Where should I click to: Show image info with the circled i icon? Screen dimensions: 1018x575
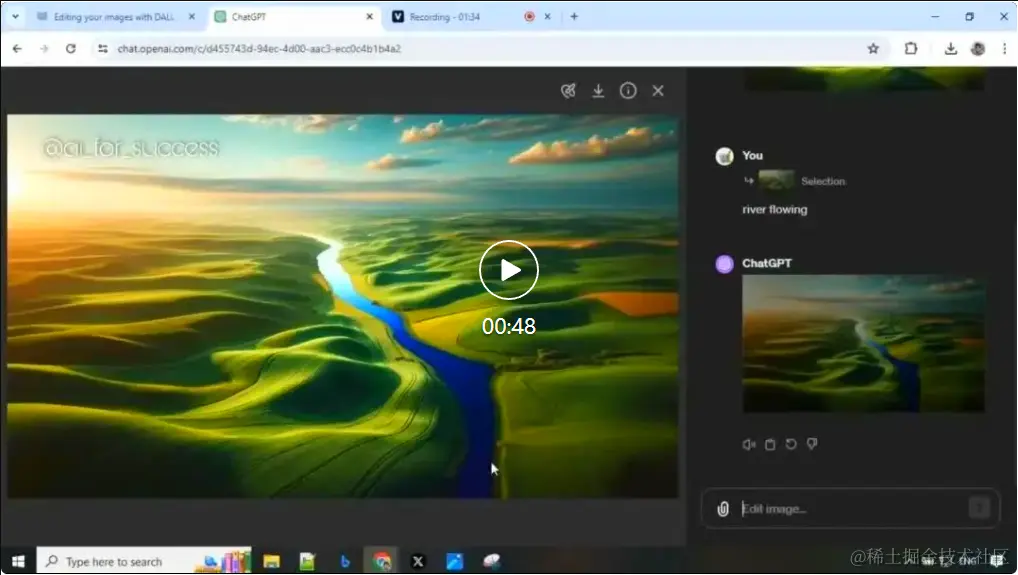pyautogui.click(x=628, y=91)
